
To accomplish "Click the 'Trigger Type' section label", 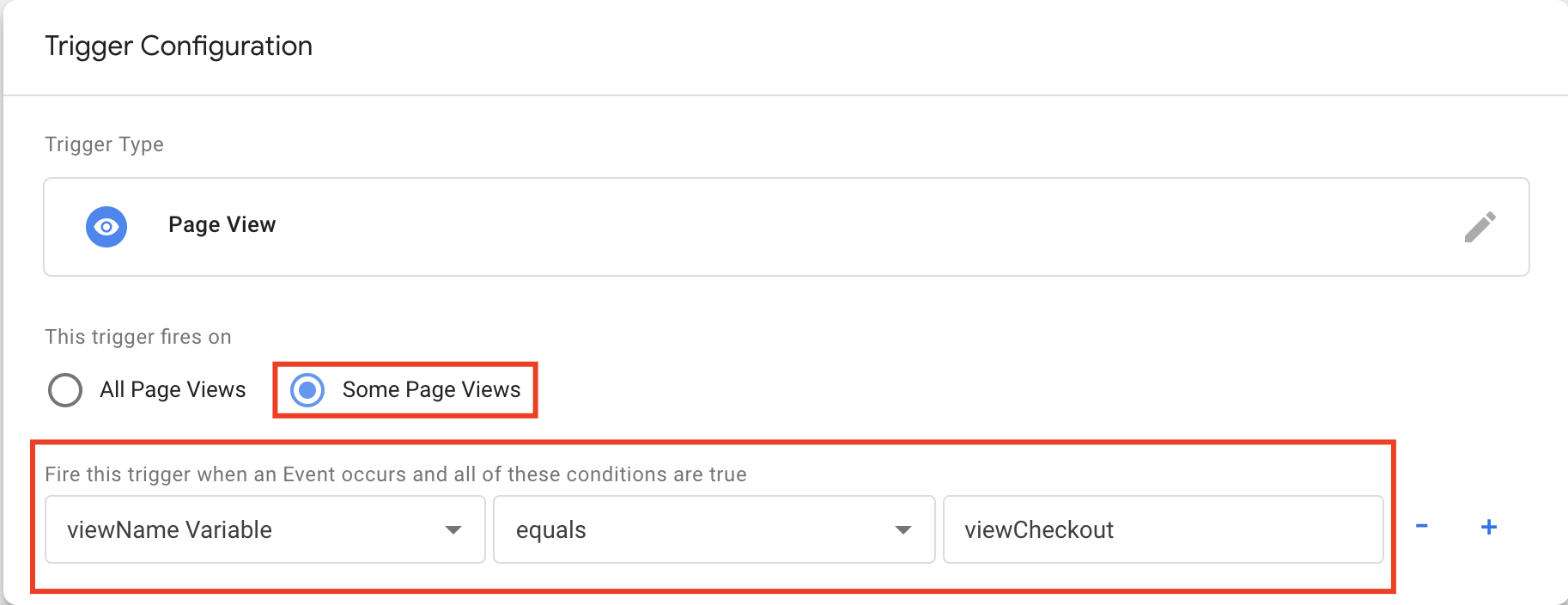I will tap(104, 144).
